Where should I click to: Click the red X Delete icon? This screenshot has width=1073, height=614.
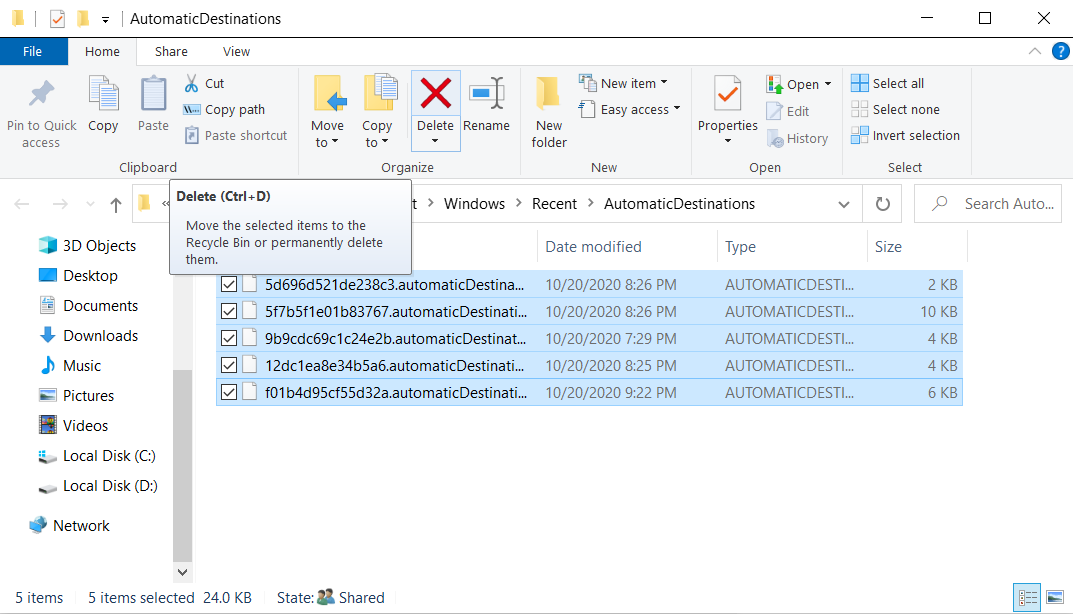435,94
